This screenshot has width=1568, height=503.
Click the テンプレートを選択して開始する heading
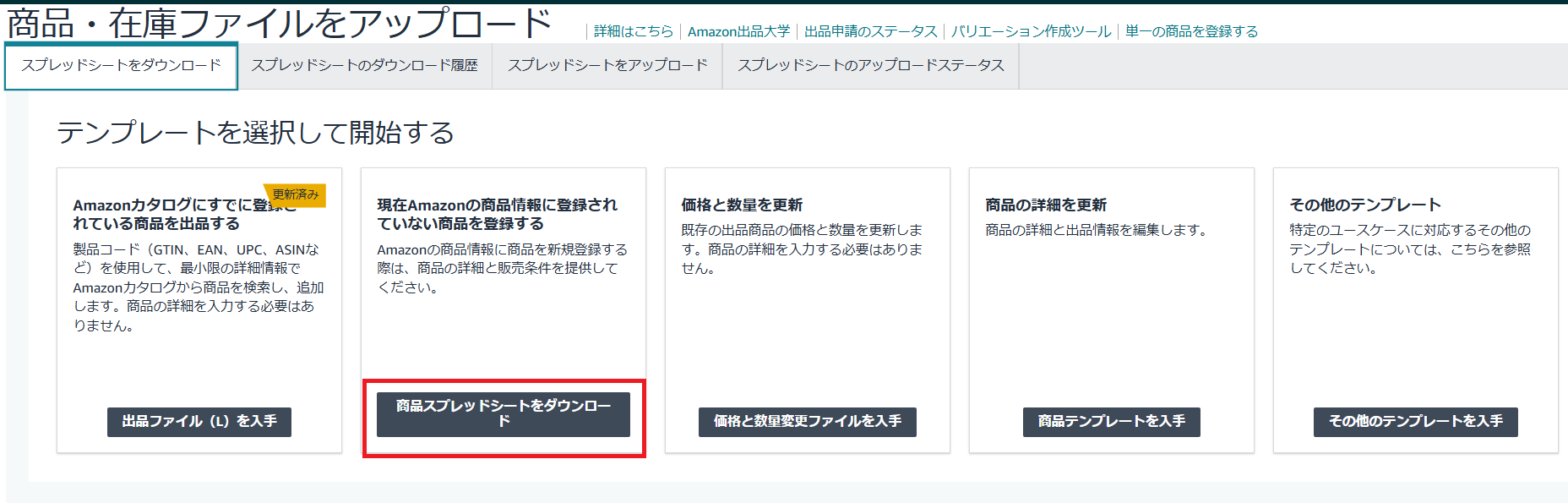(255, 133)
